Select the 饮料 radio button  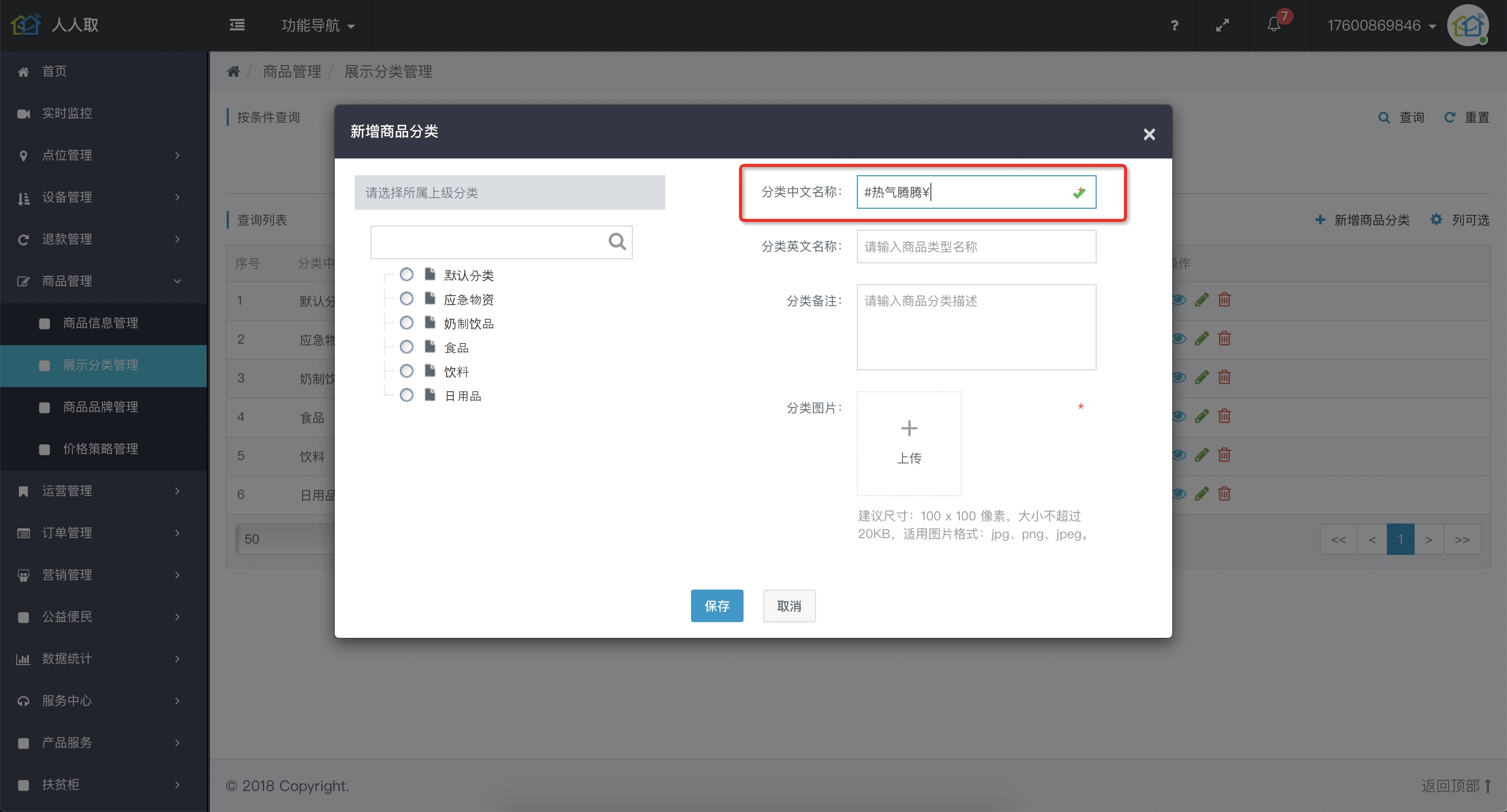click(x=407, y=371)
